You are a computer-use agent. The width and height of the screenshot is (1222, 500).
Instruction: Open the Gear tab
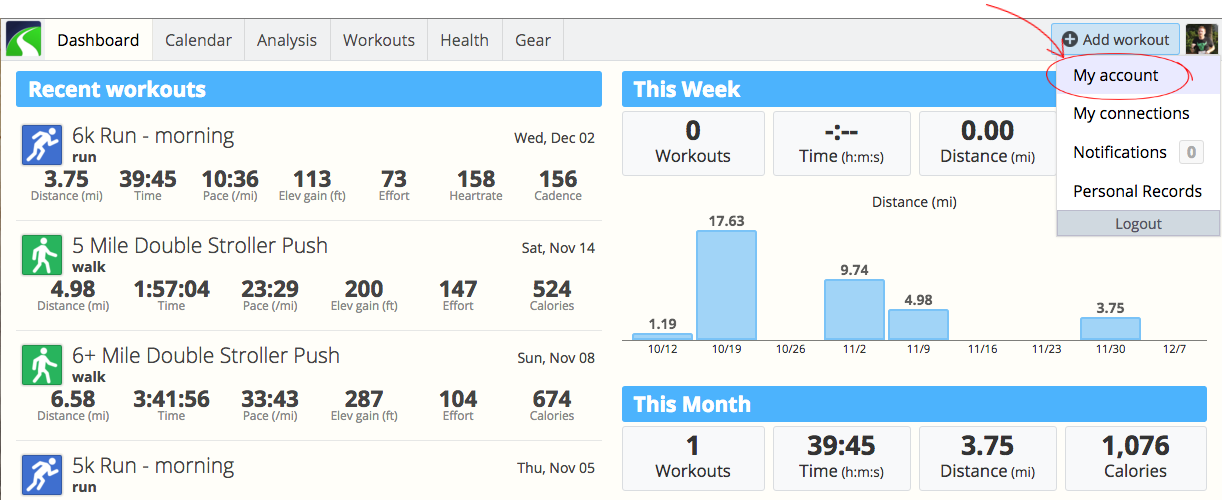[x=533, y=40]
